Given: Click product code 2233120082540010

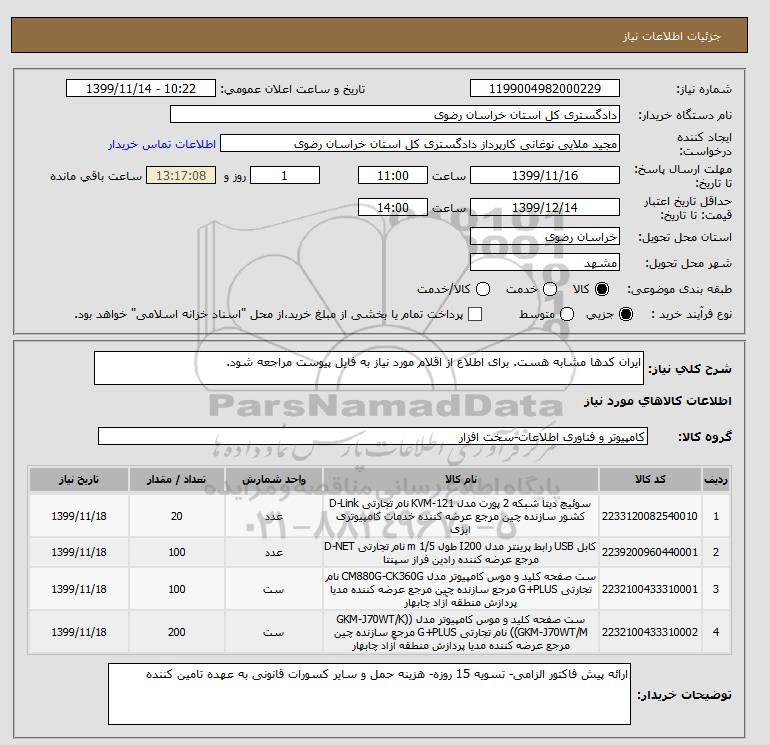Looking at the screenshot, I should click(650, 517).
